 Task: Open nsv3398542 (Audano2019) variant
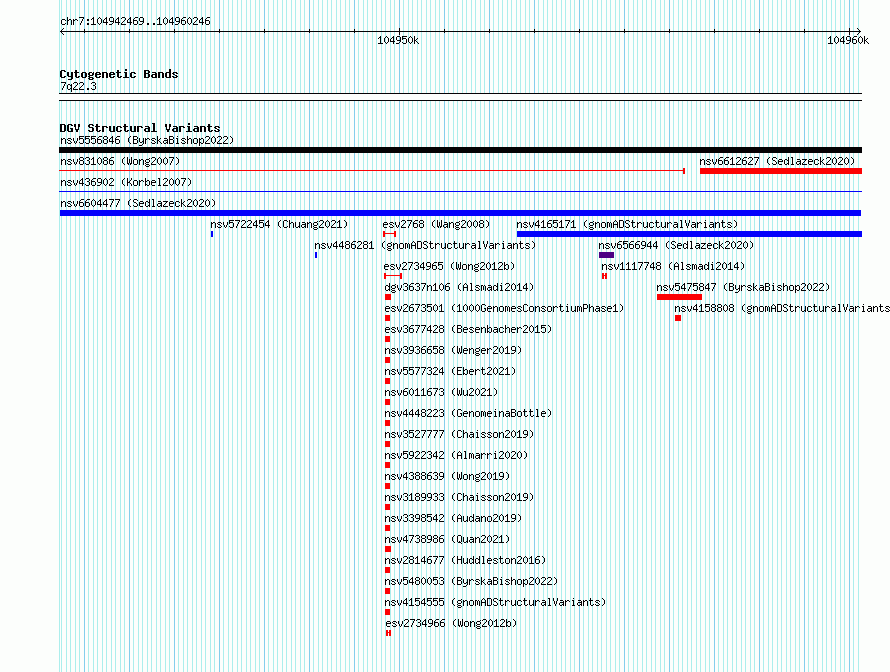(x=453, y=518)
